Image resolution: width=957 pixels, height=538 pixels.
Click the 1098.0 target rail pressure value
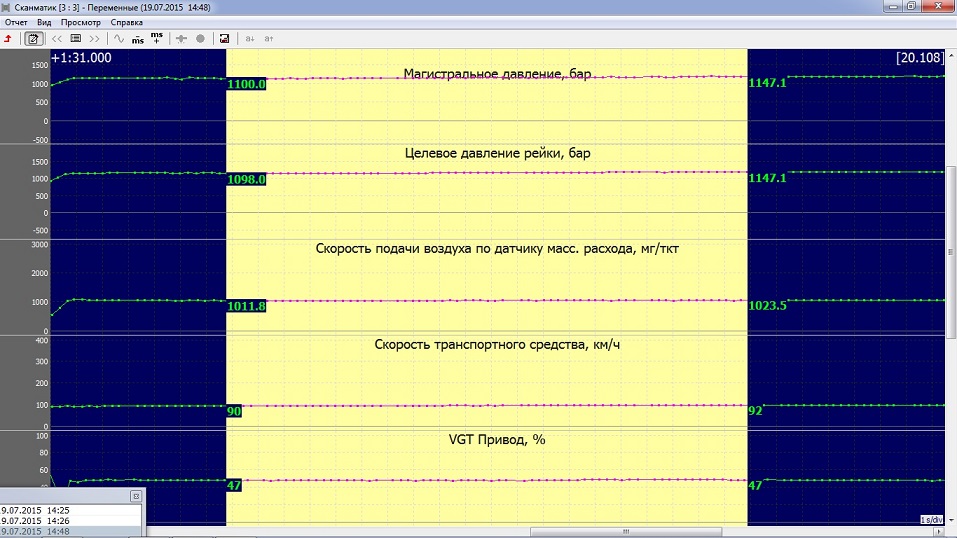(x=247, y=180)
